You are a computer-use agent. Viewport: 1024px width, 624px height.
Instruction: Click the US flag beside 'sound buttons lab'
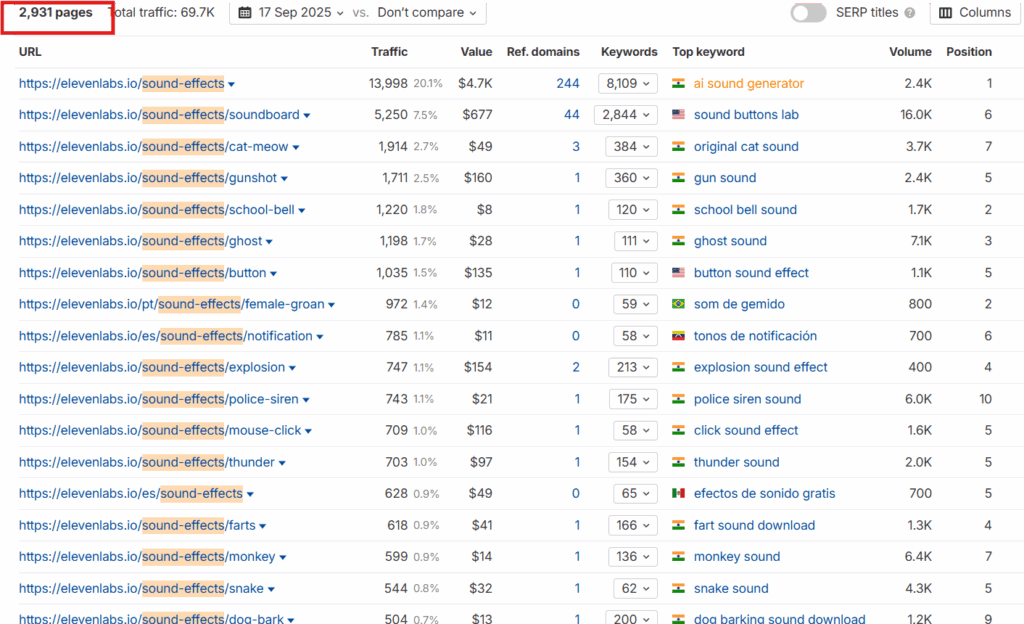click(x=679, y=115)
